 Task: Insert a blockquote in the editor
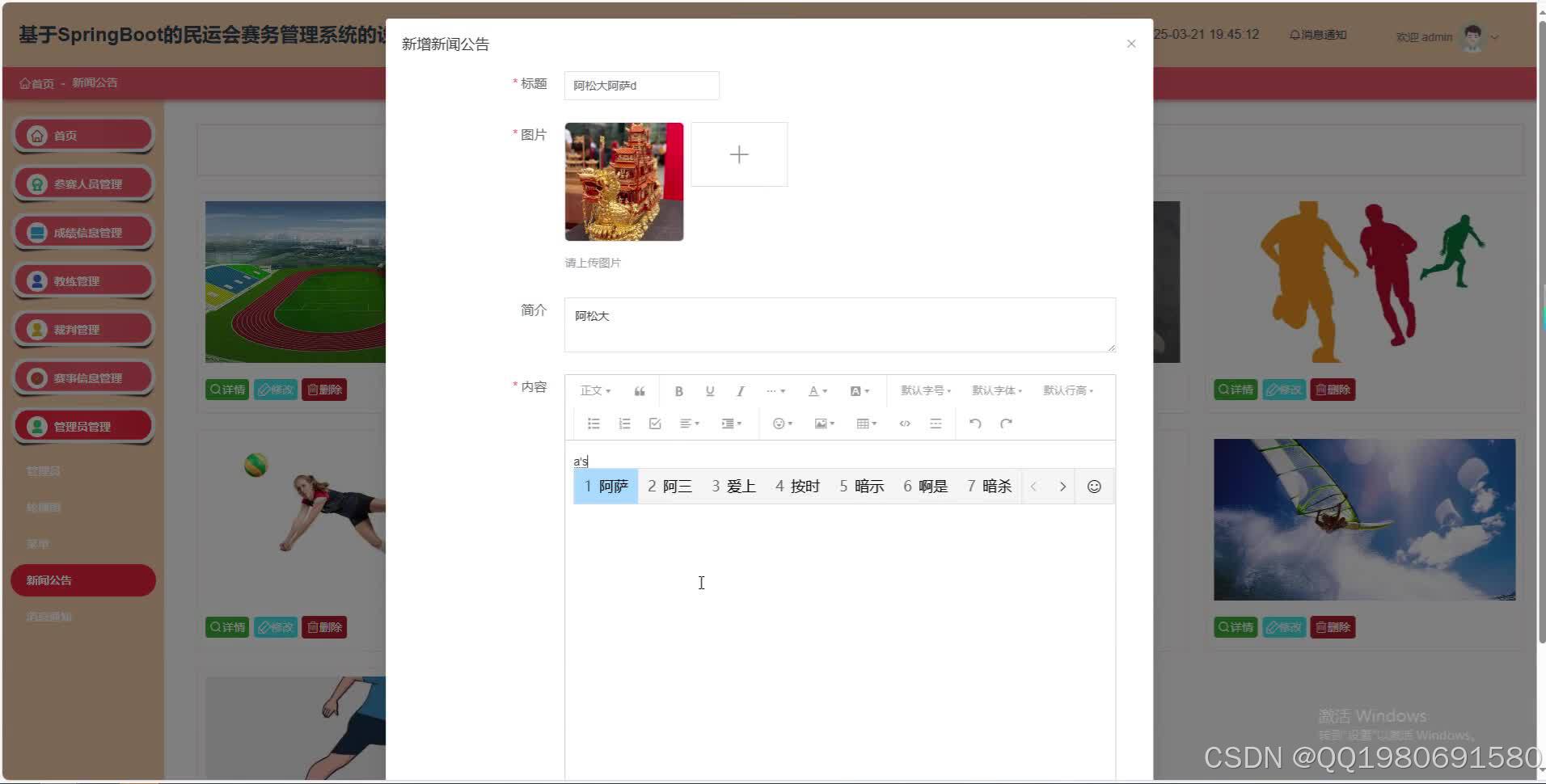pyautogui.click(x=640, y=390)
